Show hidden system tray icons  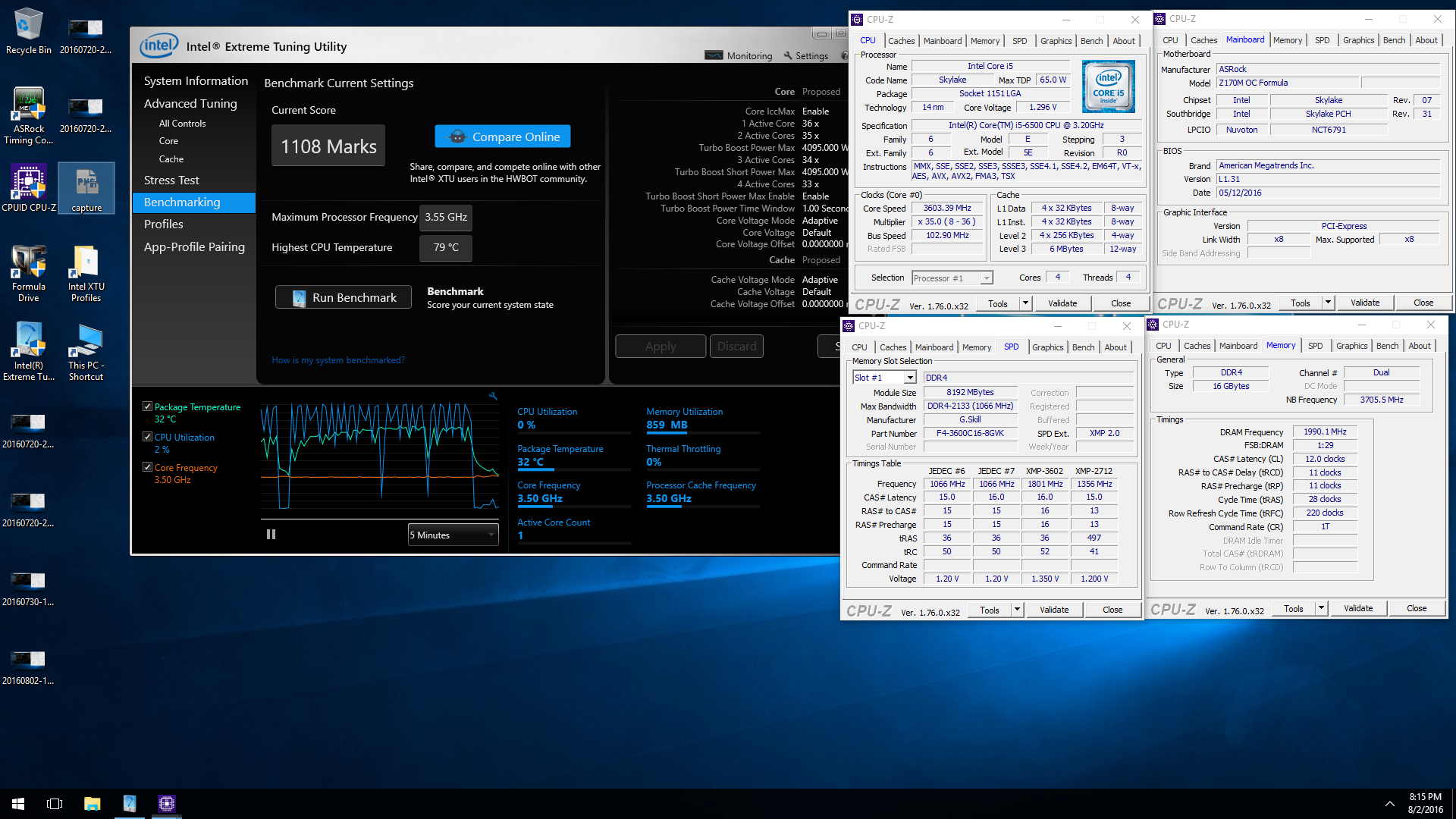1389,804
